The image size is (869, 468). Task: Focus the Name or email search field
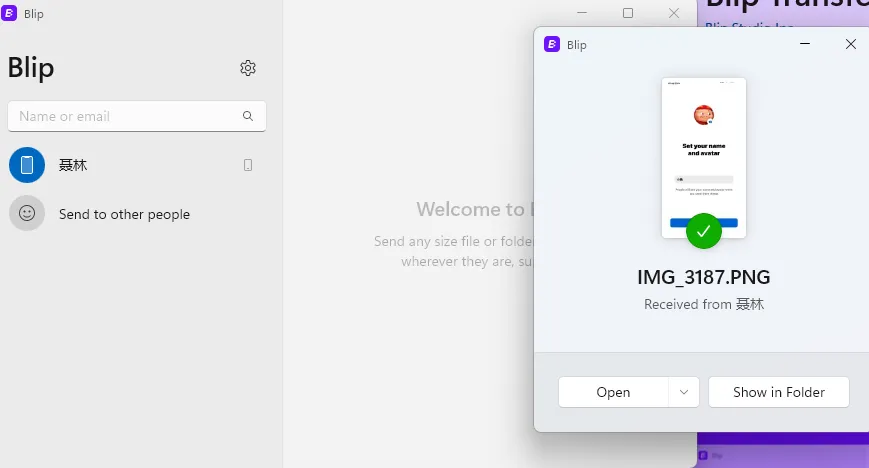point(125,116)
